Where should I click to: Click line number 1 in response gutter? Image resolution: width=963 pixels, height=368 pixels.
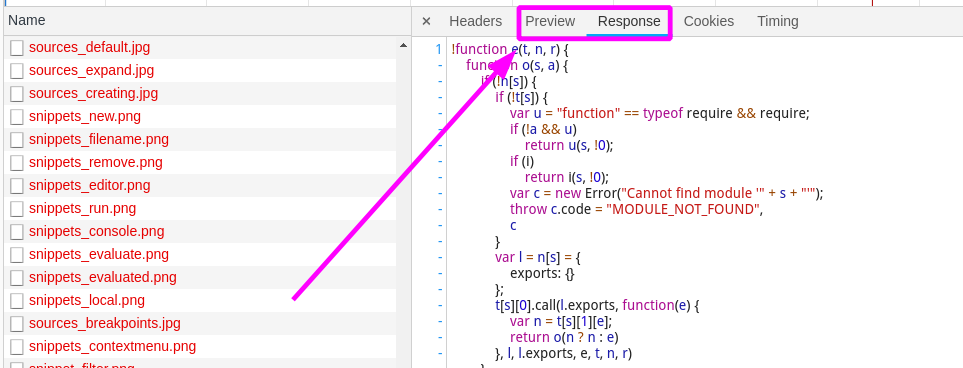439,49
